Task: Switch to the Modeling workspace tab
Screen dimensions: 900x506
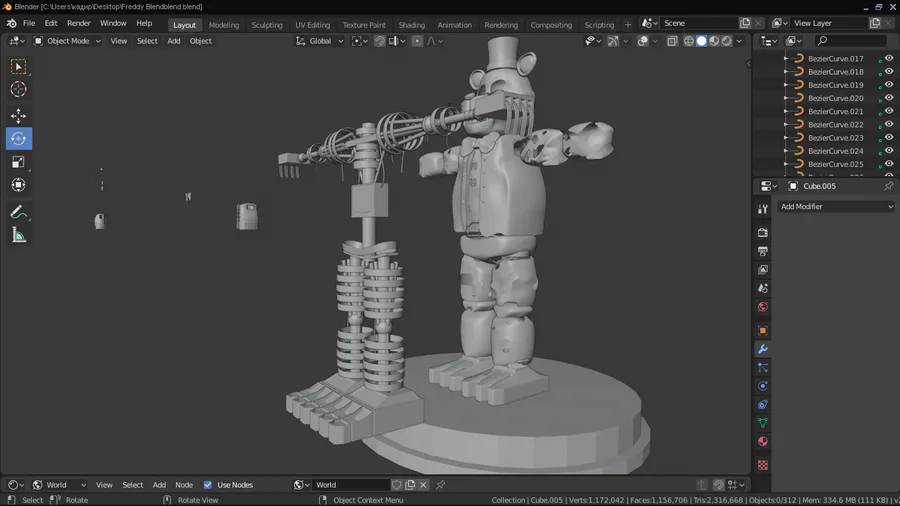Action: click(224, 25)
